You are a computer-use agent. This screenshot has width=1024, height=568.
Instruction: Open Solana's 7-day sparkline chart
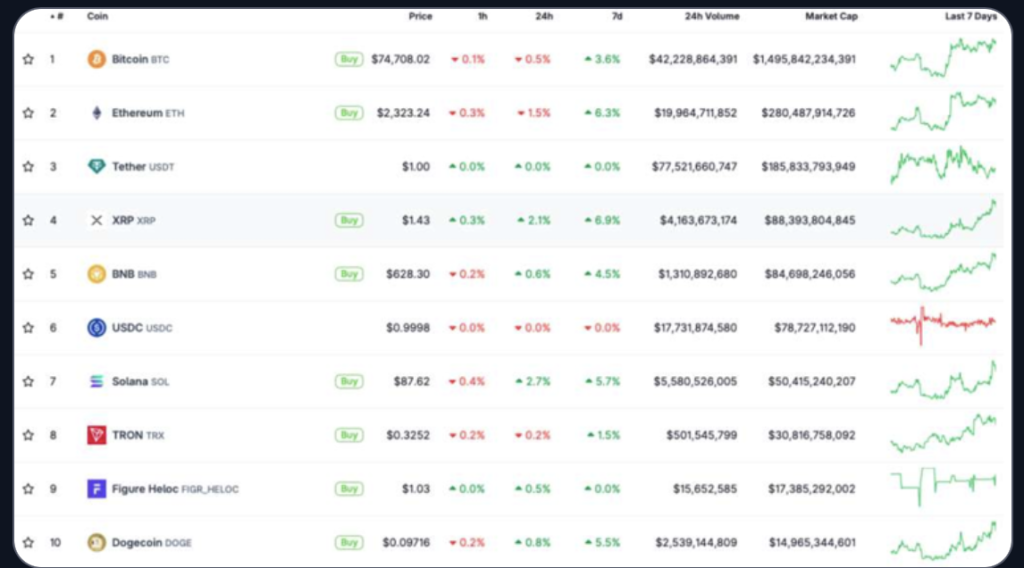pyautogui.click(x=944, y=380)
